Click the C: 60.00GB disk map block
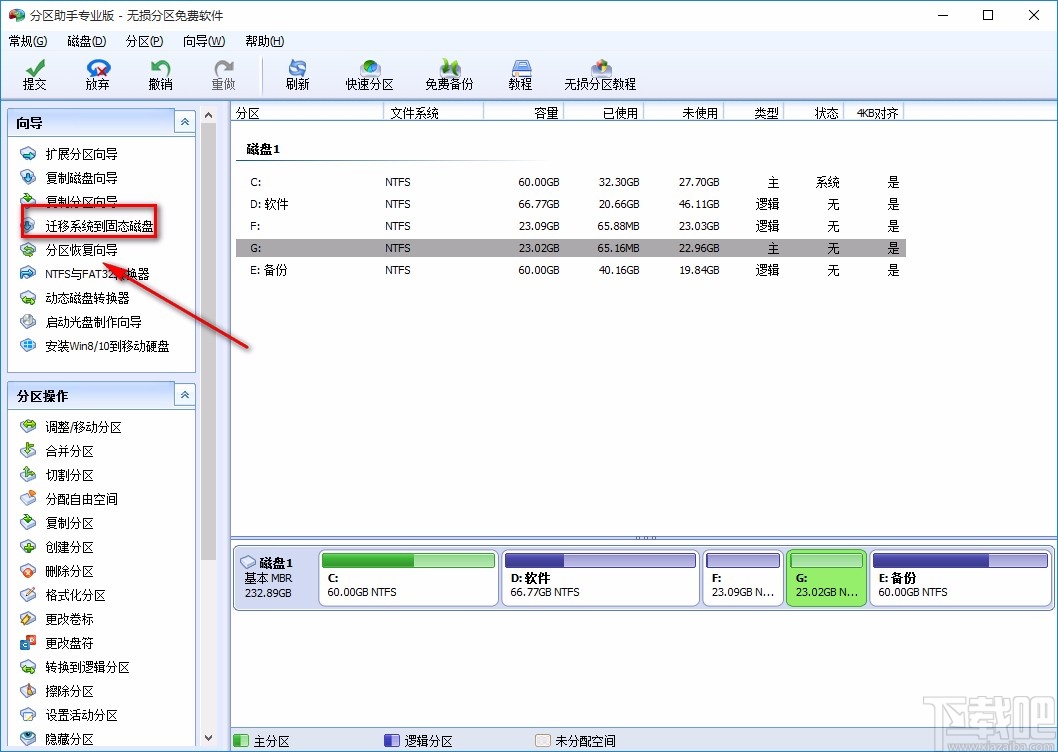 pos(408,579)
